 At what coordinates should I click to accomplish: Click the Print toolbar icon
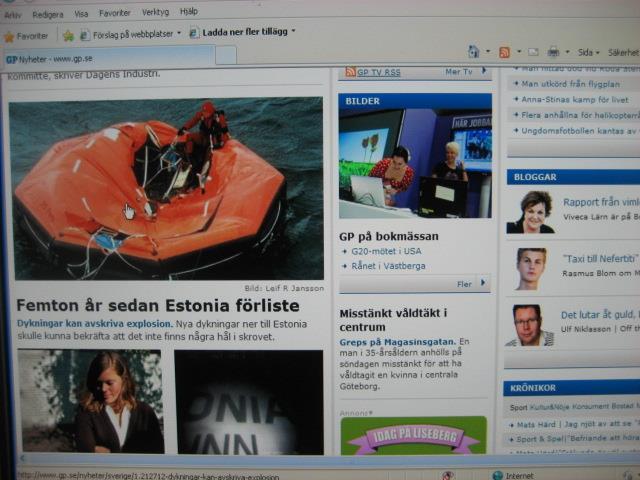(553, 52)
